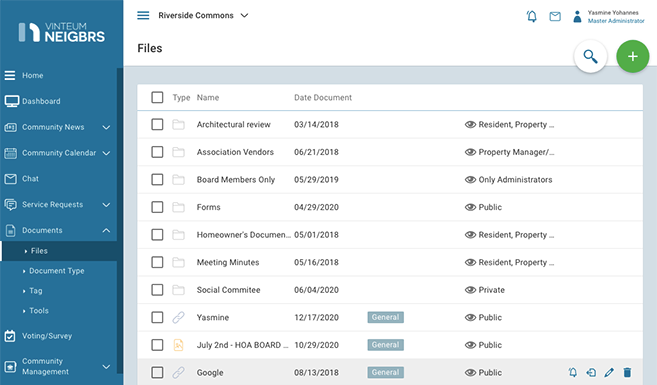This screenshot has width=657, height=385.
Task: Check the box for Social Commitee
Action: click(157, 290)
